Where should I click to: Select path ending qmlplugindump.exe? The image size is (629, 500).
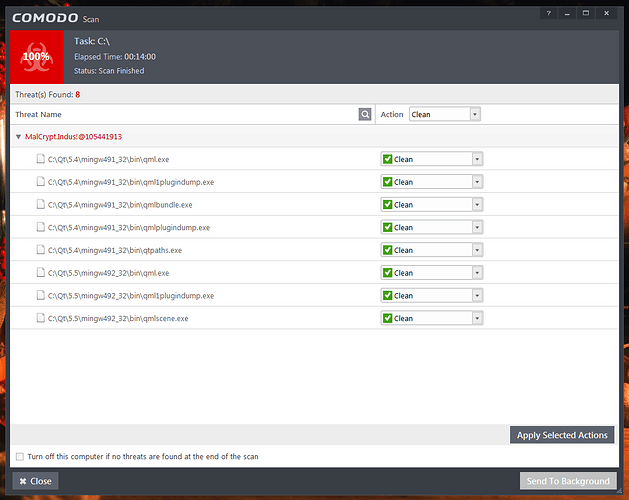point(129,228)
